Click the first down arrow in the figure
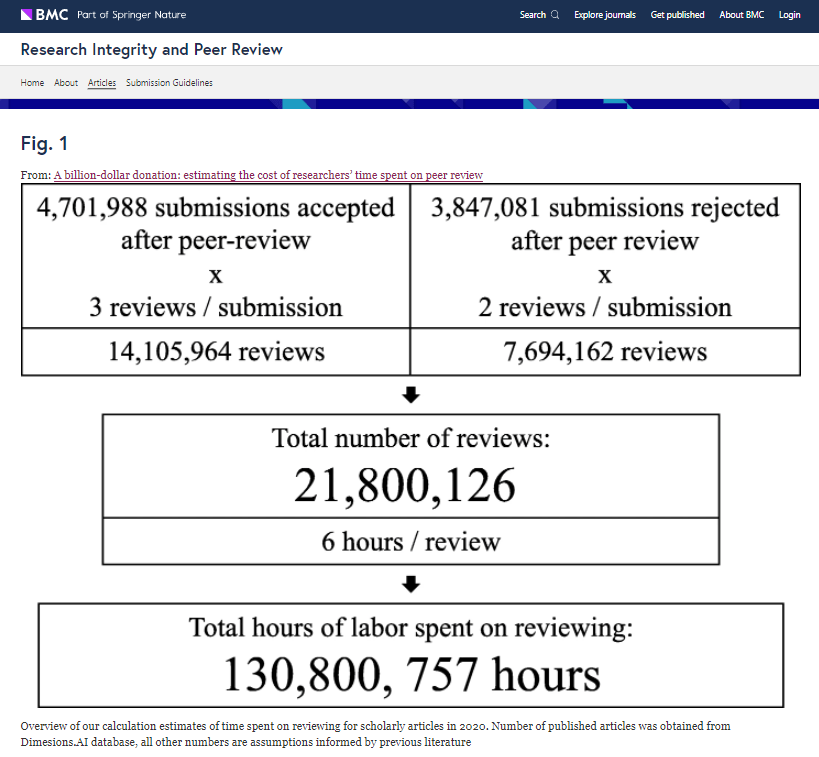Image resolution: width=819 pixels, height=757 pixels. [410, 396]
